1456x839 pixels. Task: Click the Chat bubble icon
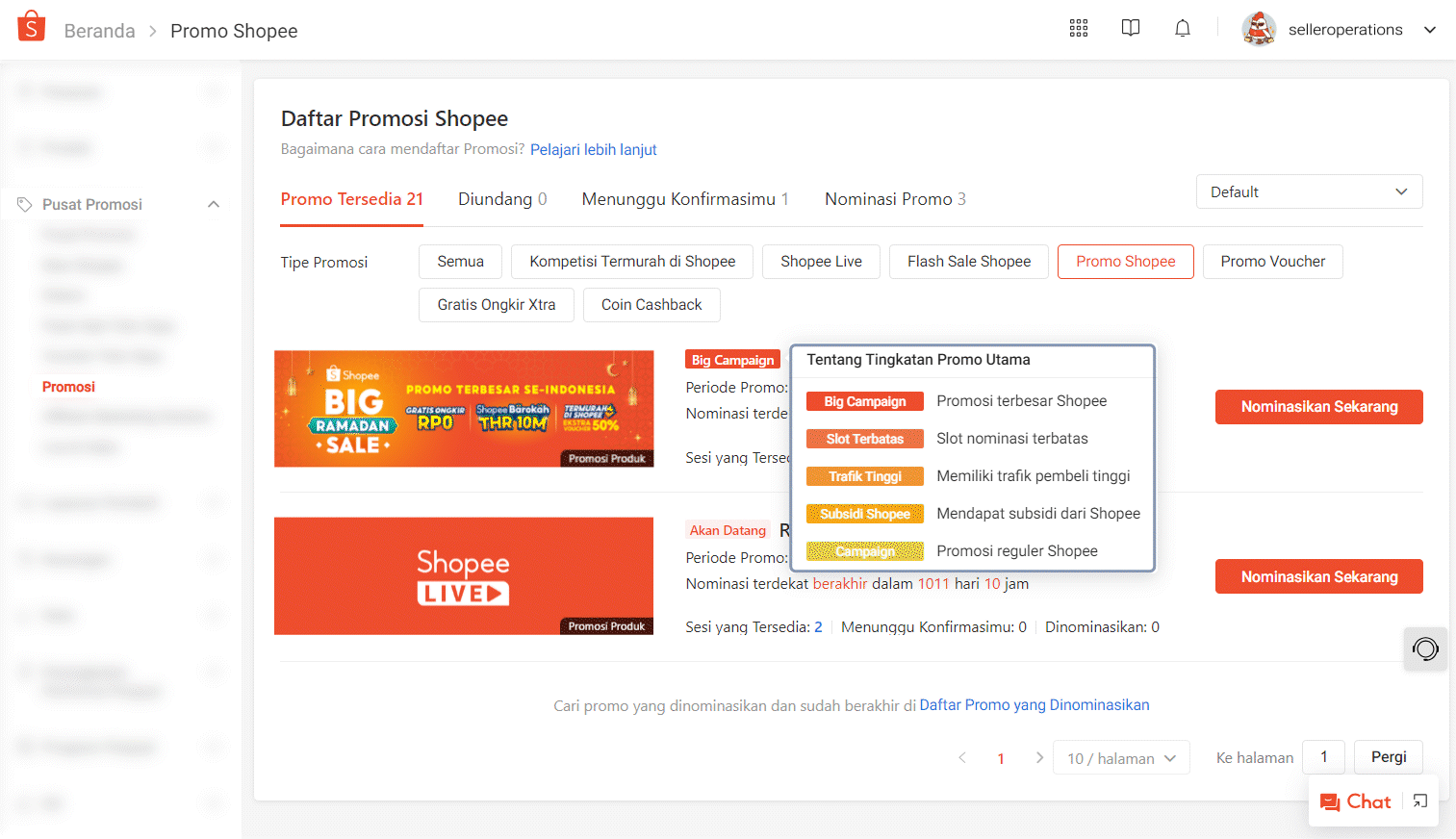pos(1331,801)
